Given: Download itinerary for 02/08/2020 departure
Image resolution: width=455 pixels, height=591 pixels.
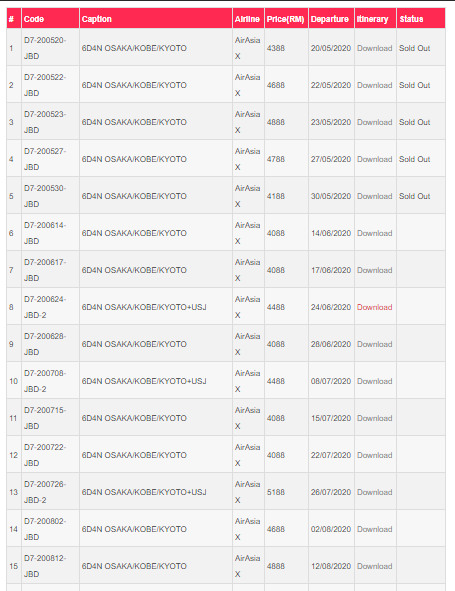Looking at the screenshot, I should (374, 529).
